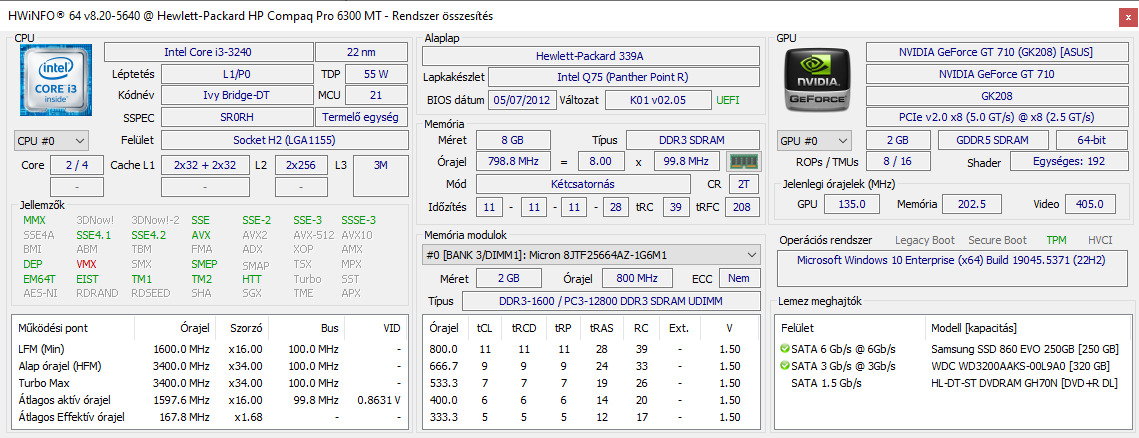1139x438 pixels.
Task: Click the Kétcsatornás mode field
Action: coord(583,184)
